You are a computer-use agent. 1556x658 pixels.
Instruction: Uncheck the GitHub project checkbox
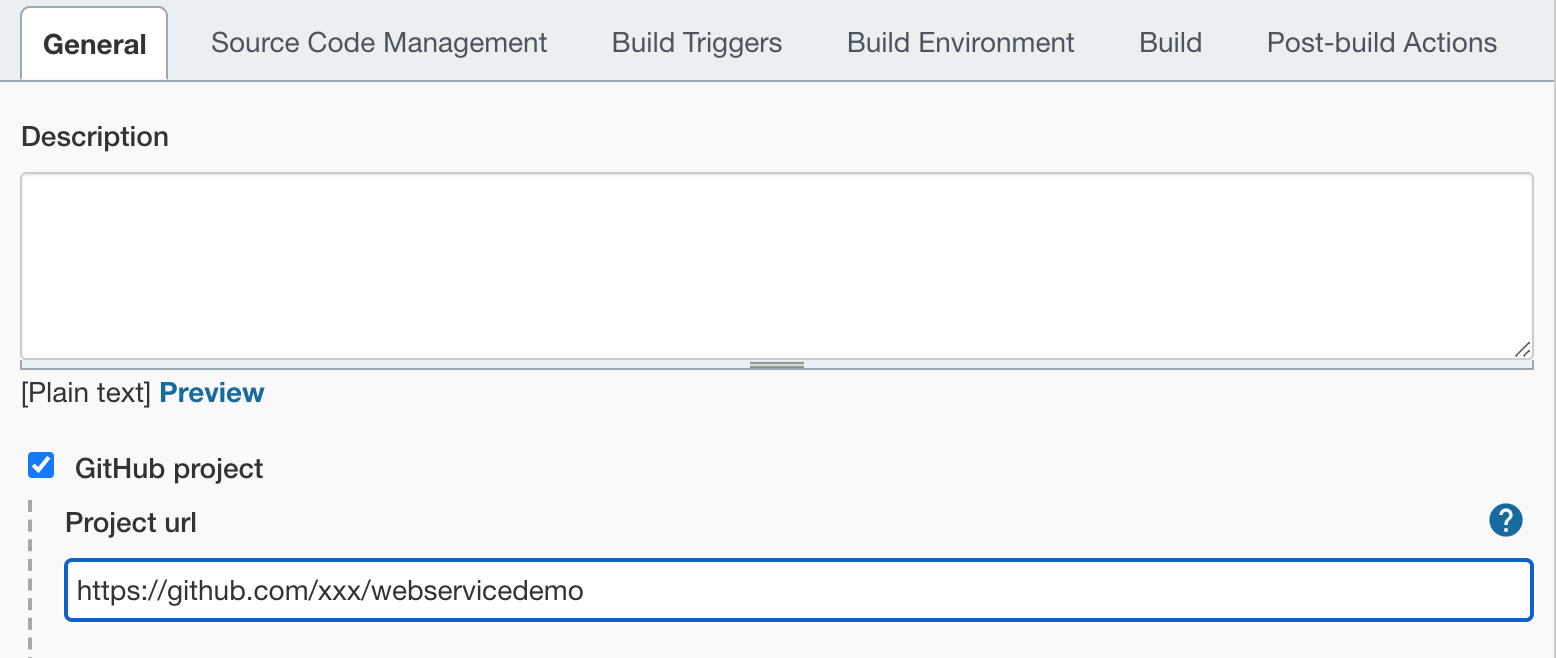tap(41, 466)
